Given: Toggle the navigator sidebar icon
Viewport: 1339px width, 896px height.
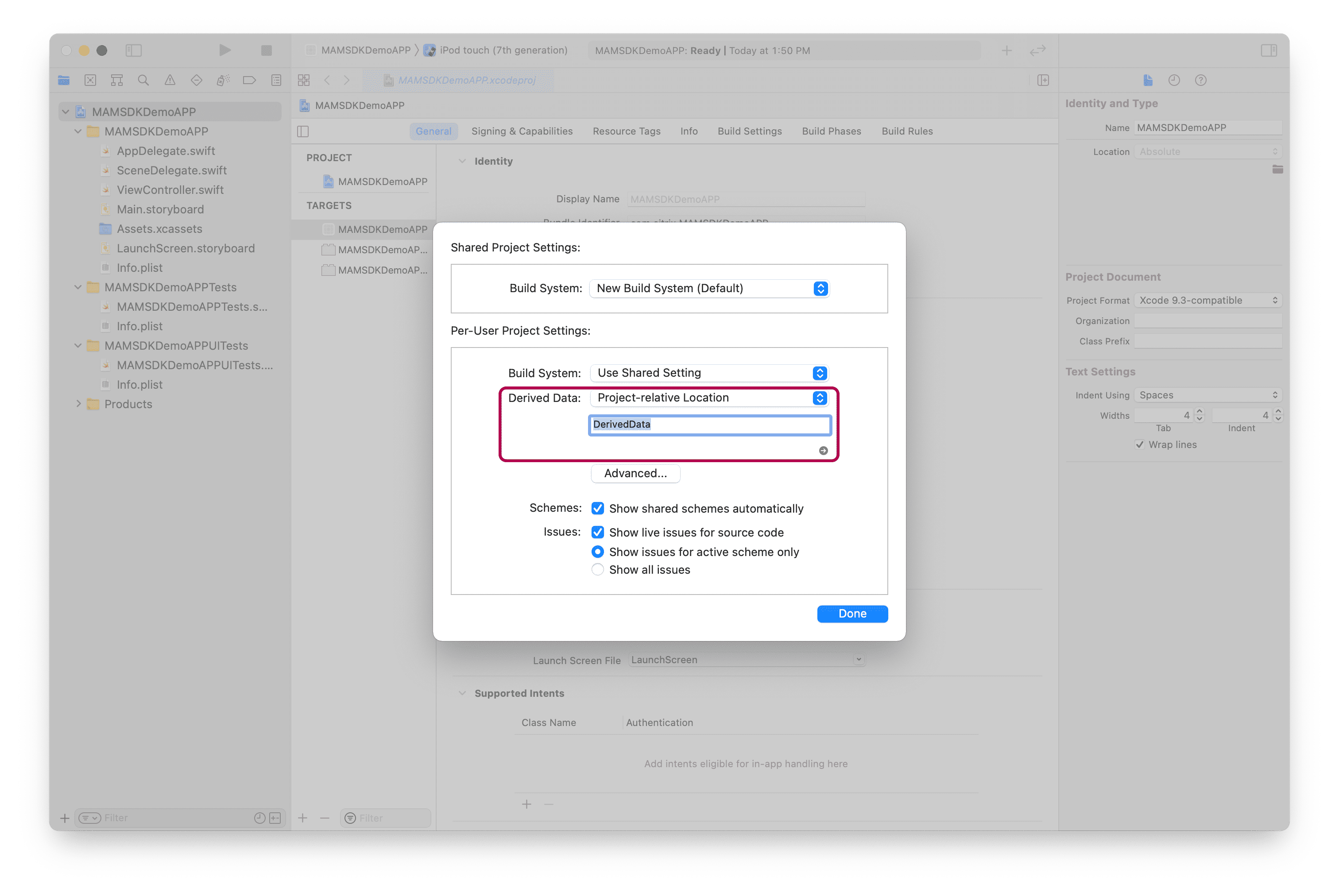Looking at the screenshot, I should point(133,50).
